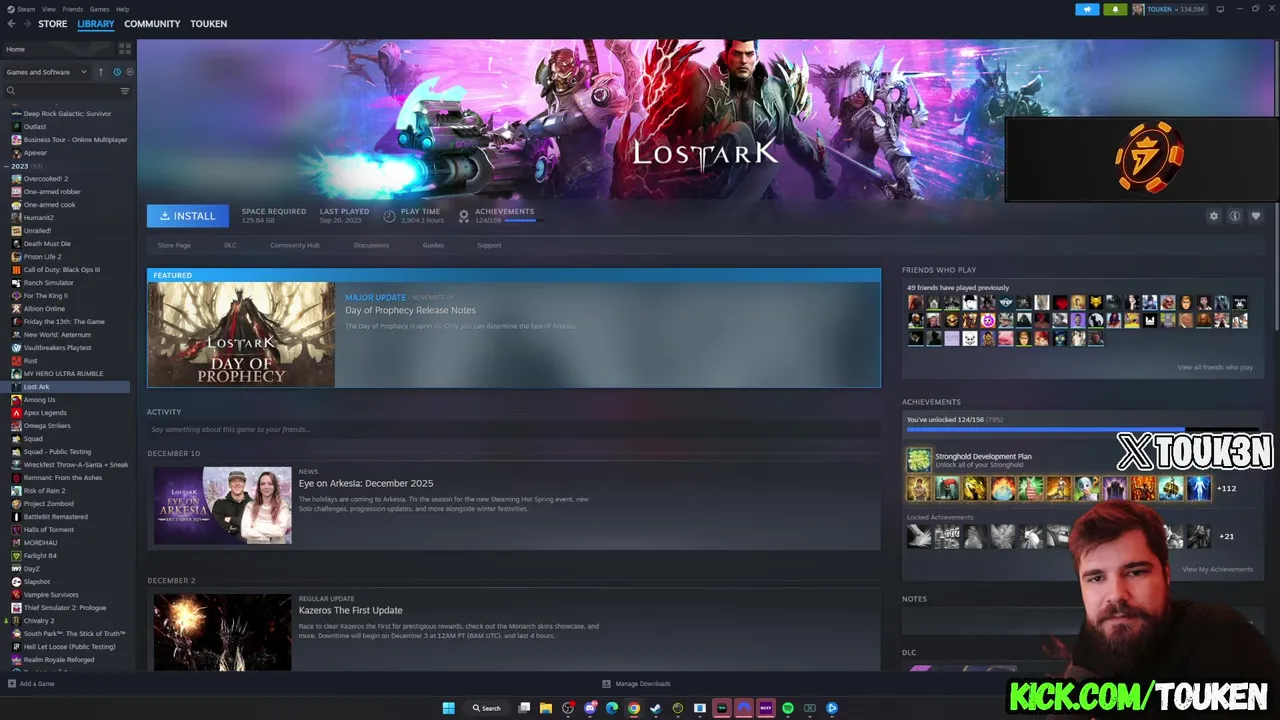The image size is (1280, 720).
Task: Open Lost Ark Support link
Action: (x=489, y=245)
